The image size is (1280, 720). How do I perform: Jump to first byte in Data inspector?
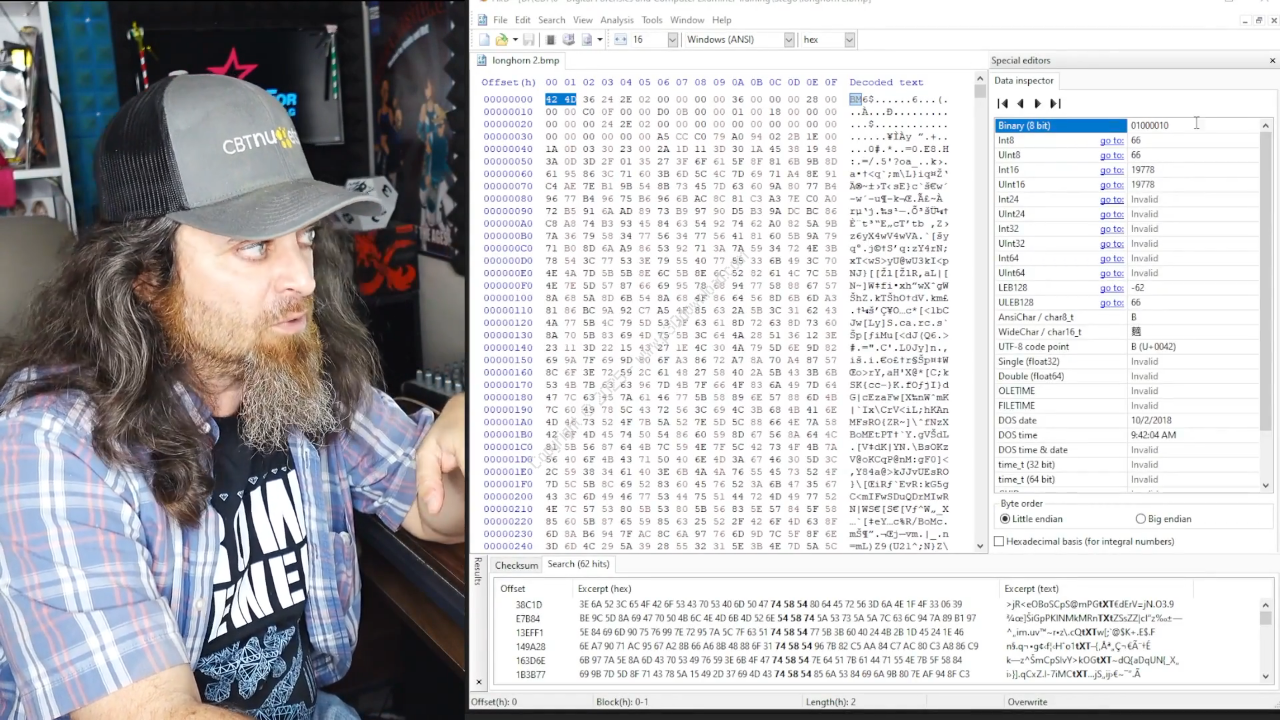click(1003, 103)
